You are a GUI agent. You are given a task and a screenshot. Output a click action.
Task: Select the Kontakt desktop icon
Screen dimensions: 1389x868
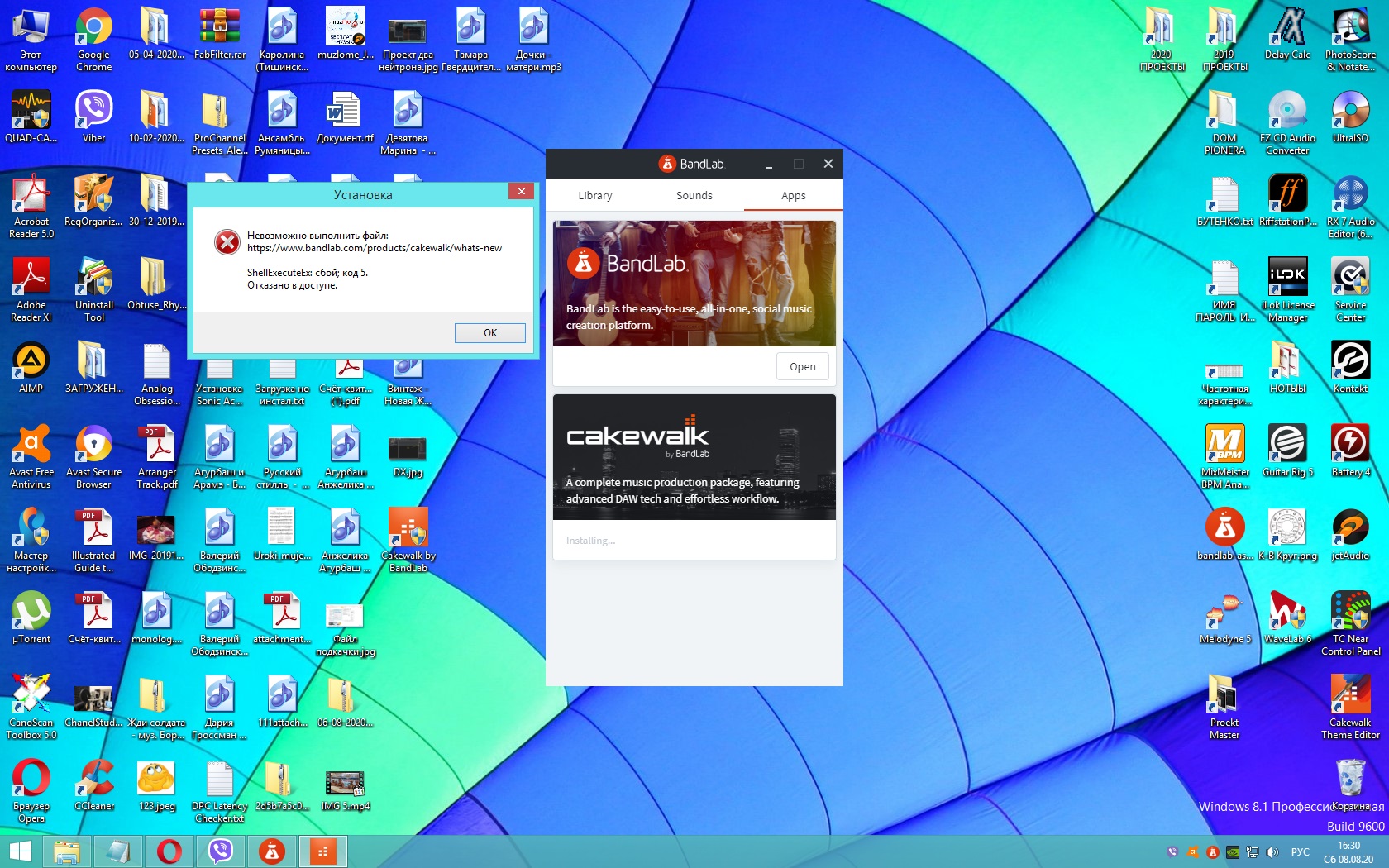point(1351,367)
